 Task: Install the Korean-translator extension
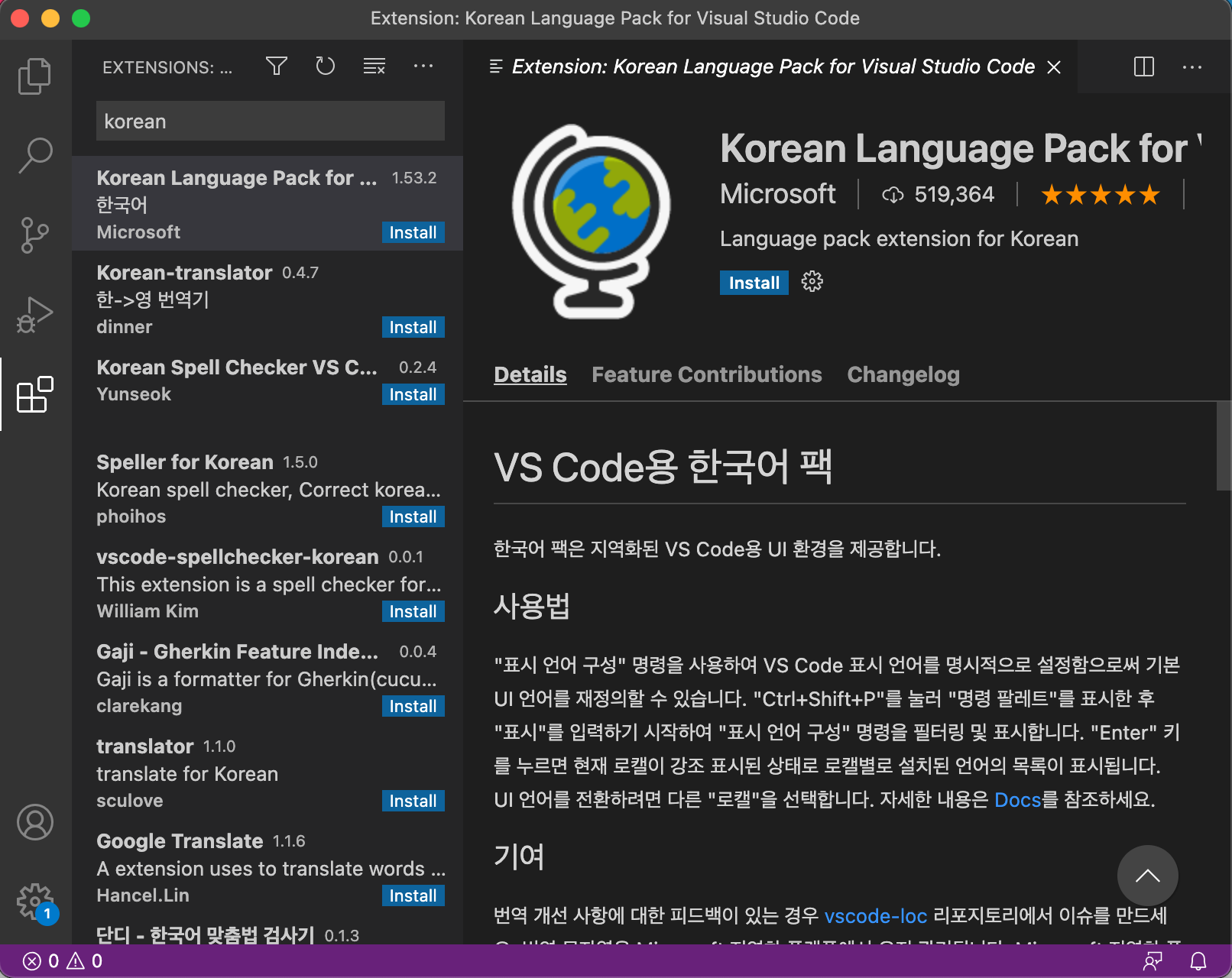tap(413, 327)
